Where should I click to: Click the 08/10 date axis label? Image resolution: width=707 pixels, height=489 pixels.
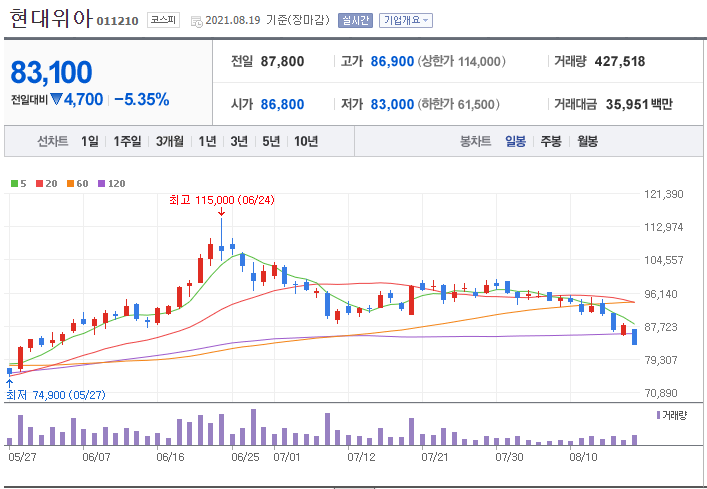(583, 457)
